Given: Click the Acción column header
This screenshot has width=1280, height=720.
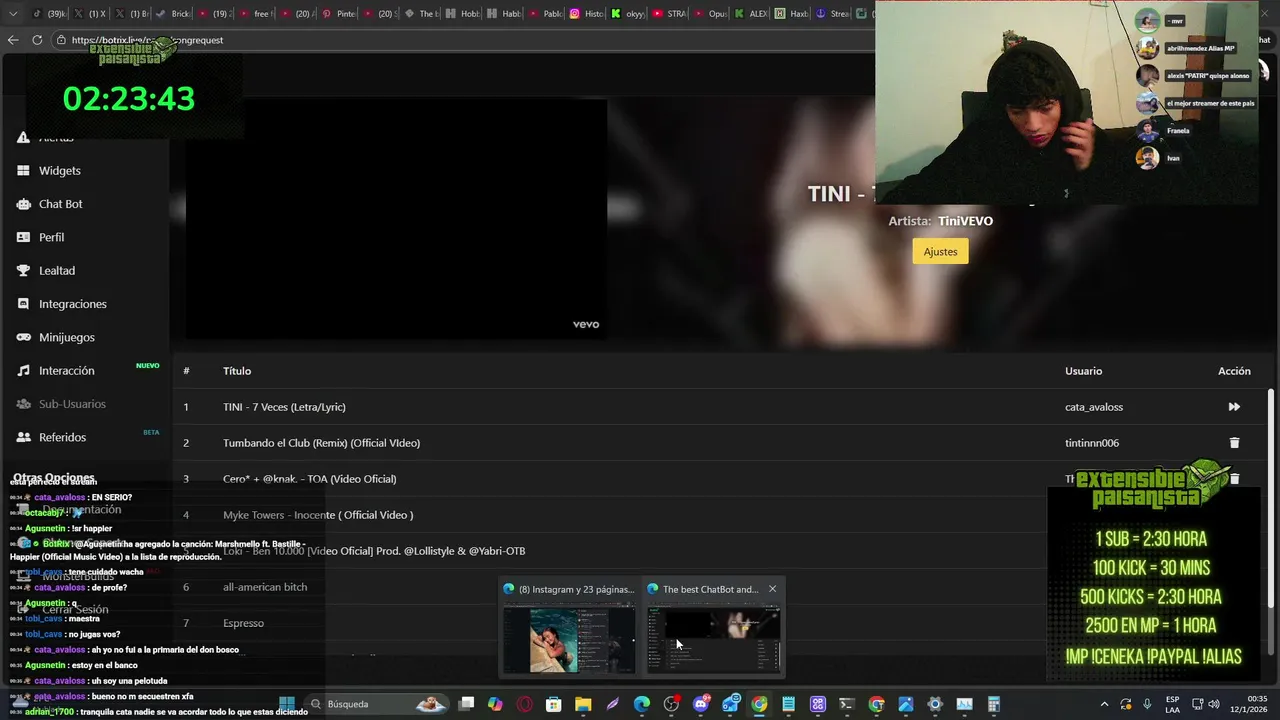Looking at the screenshot, I should point(1234,371).
